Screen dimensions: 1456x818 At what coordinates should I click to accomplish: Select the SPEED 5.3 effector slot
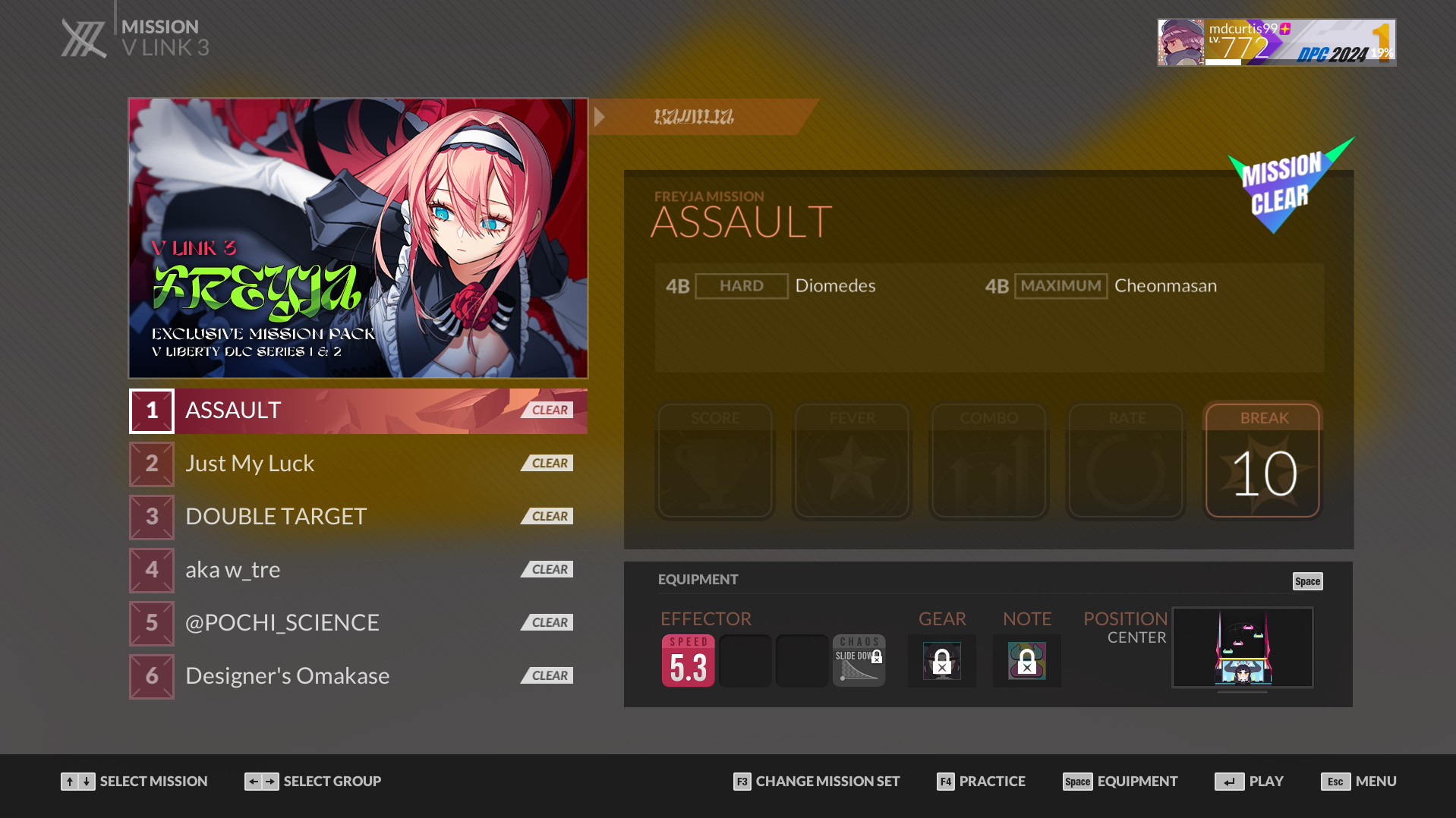(689, 660)
